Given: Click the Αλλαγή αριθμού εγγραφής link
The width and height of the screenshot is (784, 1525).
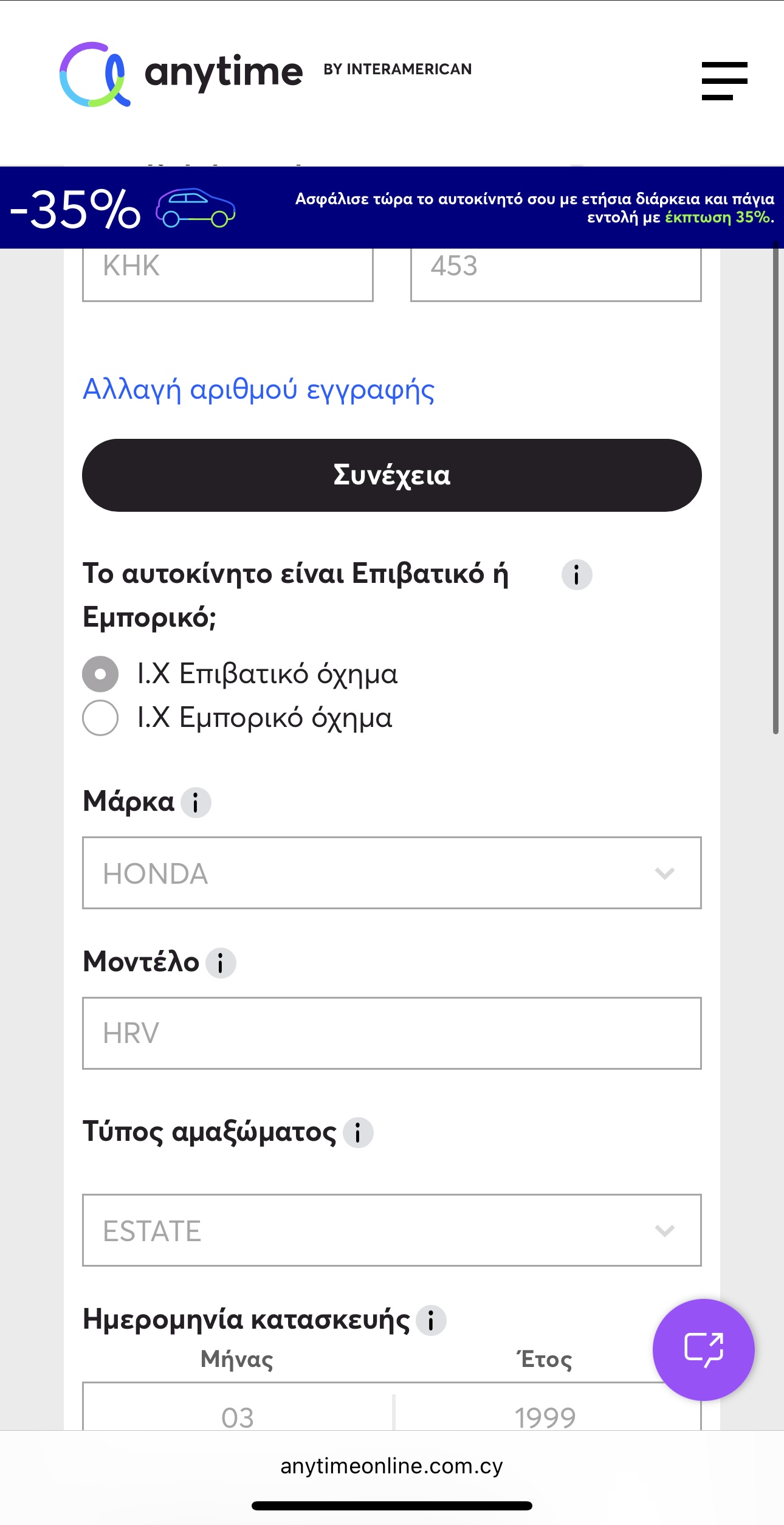Looking at the screenshot, I should click(x=259, y=390).
